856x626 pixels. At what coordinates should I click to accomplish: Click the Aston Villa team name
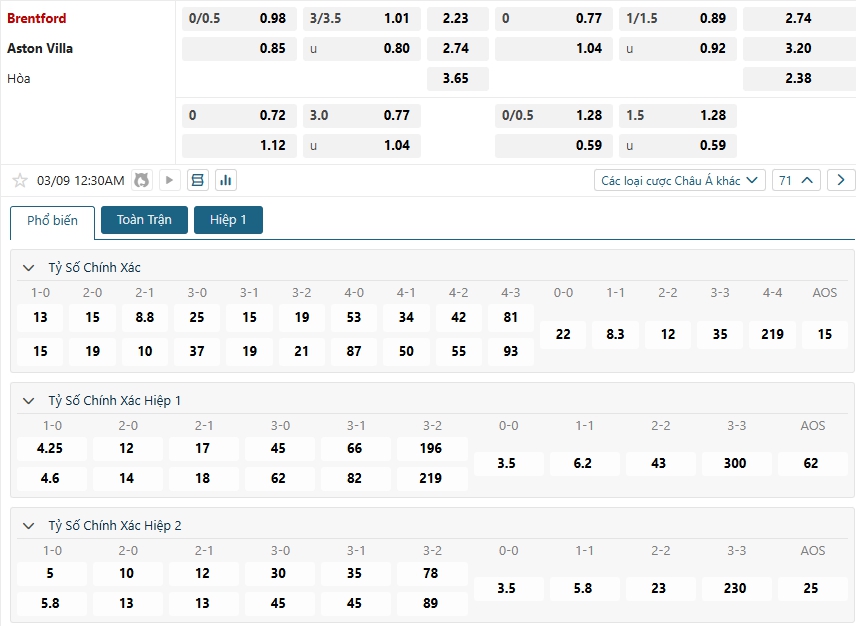[x=40, y=48]
